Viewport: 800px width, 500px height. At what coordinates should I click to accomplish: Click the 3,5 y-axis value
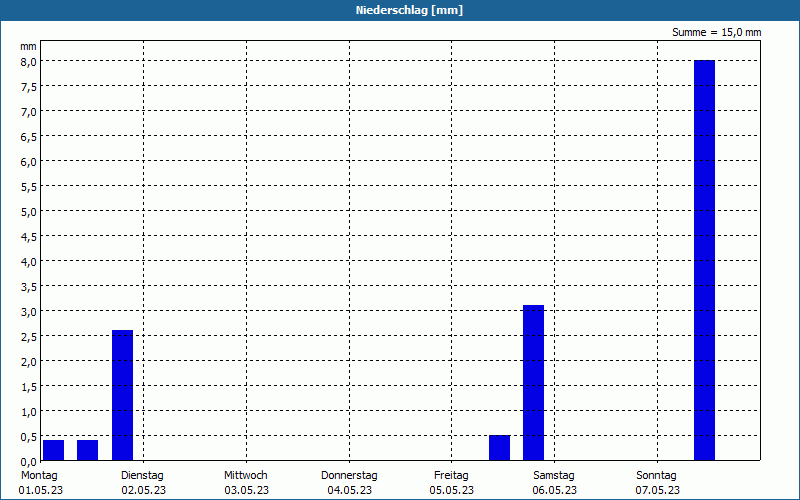coord(29,286)
